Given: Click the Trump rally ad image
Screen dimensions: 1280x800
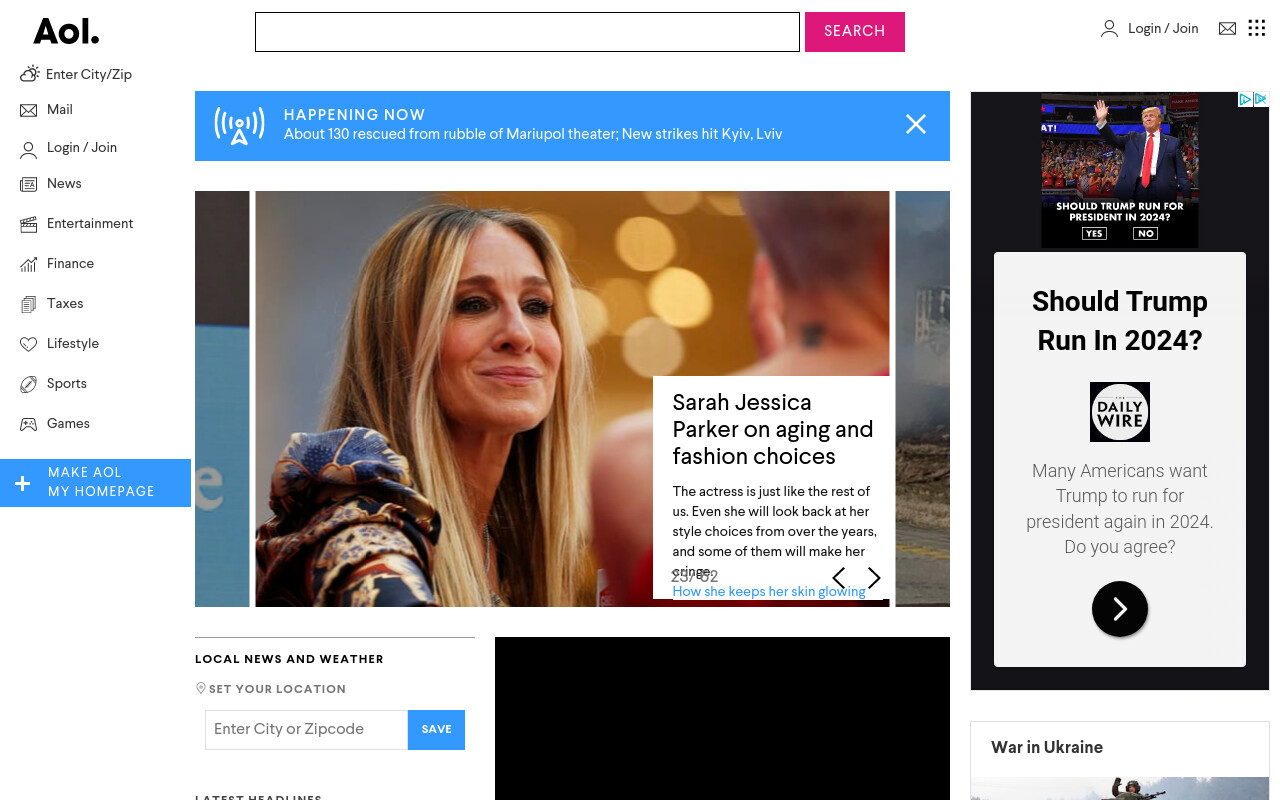Looking at the screenshot, I should pyautogui.click(x=1120, y=170).
